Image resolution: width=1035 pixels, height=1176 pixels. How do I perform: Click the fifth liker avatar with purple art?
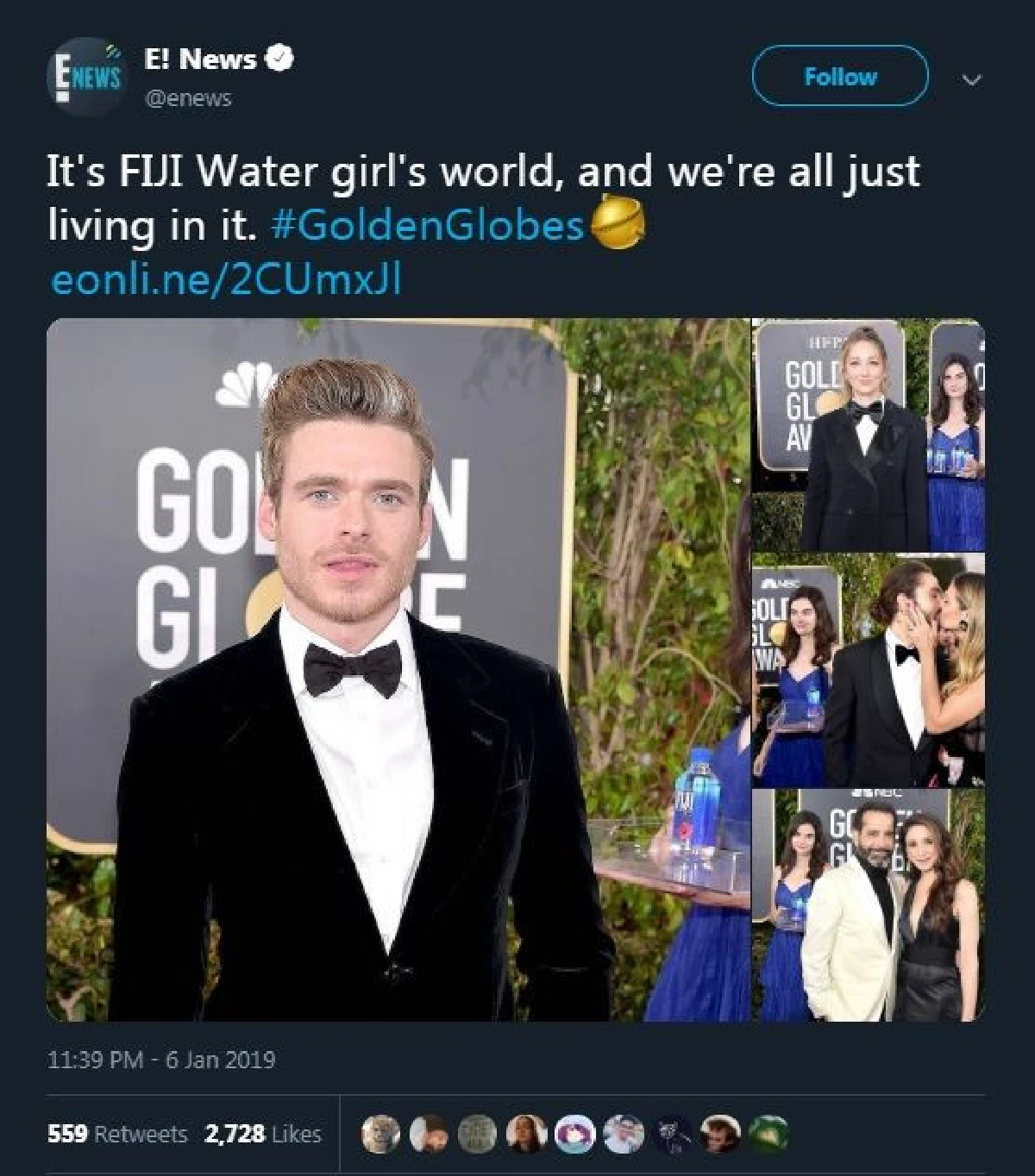coord(573,1133)
